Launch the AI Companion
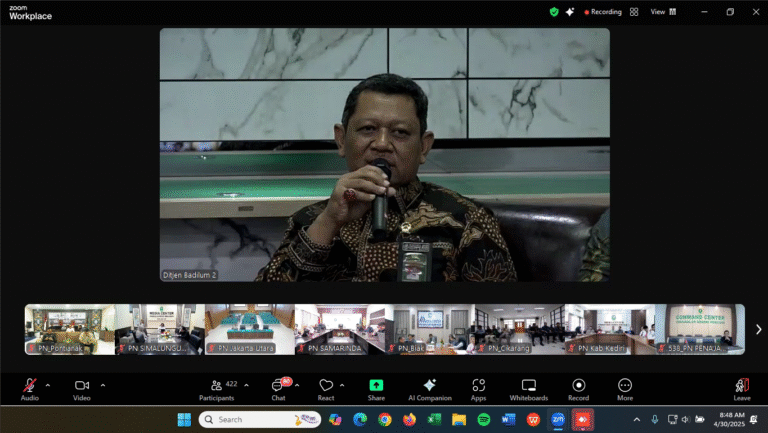 pos(429,387)
